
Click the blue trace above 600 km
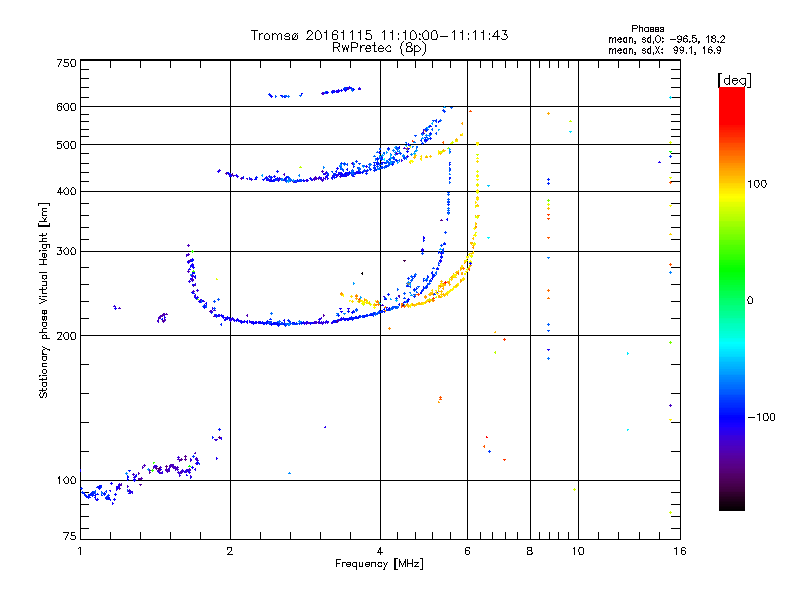pos(315,92)
